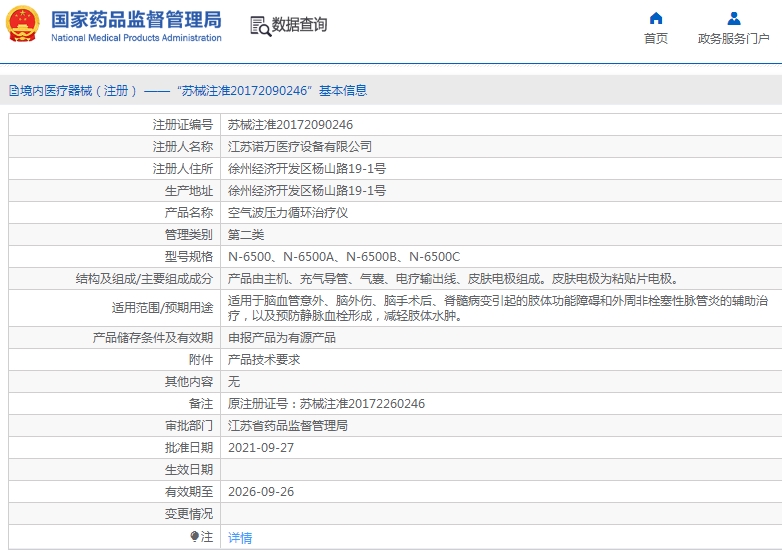Click the National Medical Products Administration subtitle

point(136,38)
